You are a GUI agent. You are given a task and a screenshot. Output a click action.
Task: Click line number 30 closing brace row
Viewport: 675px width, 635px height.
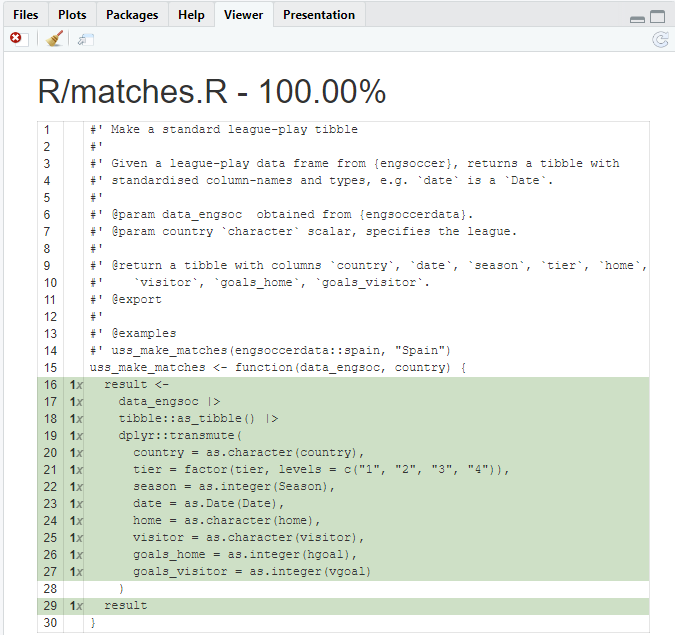49,623
